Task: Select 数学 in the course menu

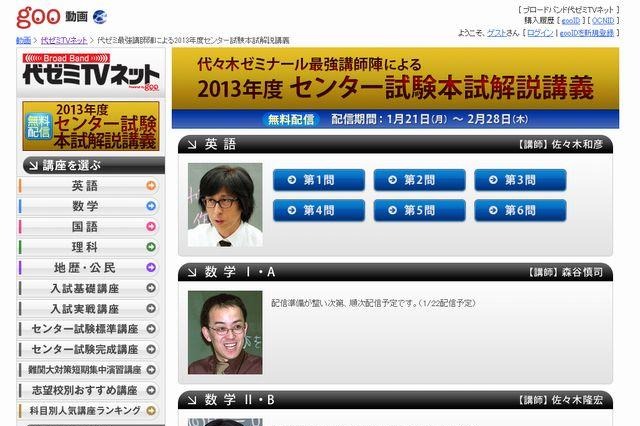Action: coord(88,206)
